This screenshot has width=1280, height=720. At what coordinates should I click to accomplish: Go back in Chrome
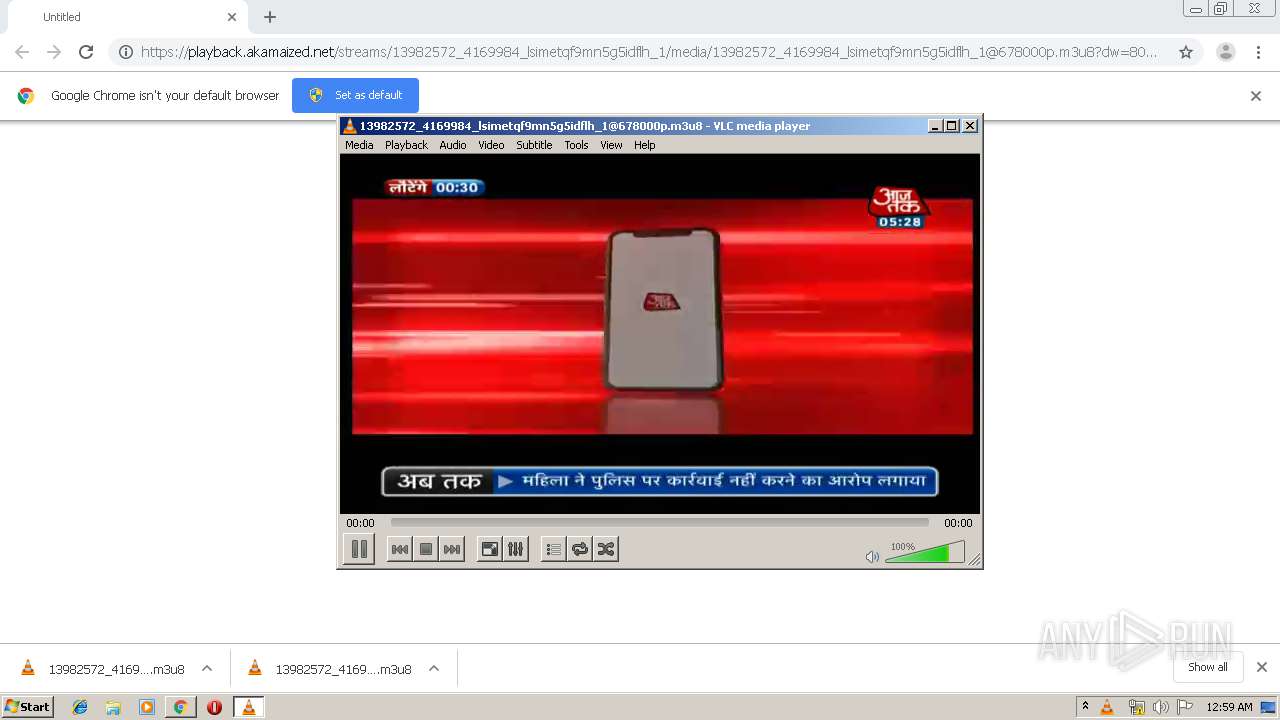(22, 52)
